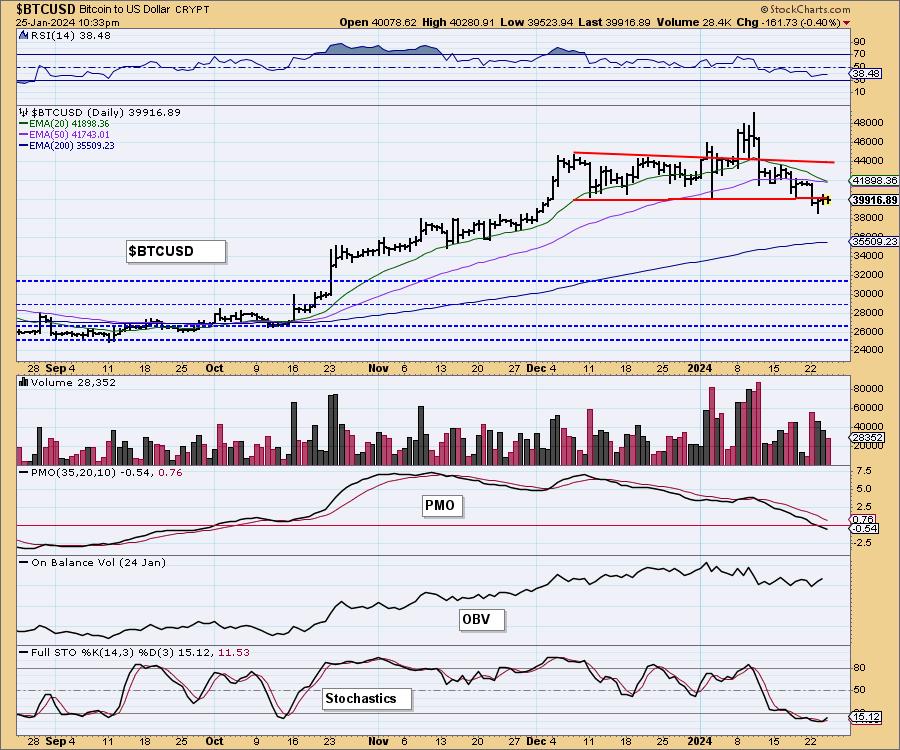The width and height of the screenshot is (900, 750).
Task: Click the small RSI chart icon
Action: 24,35
